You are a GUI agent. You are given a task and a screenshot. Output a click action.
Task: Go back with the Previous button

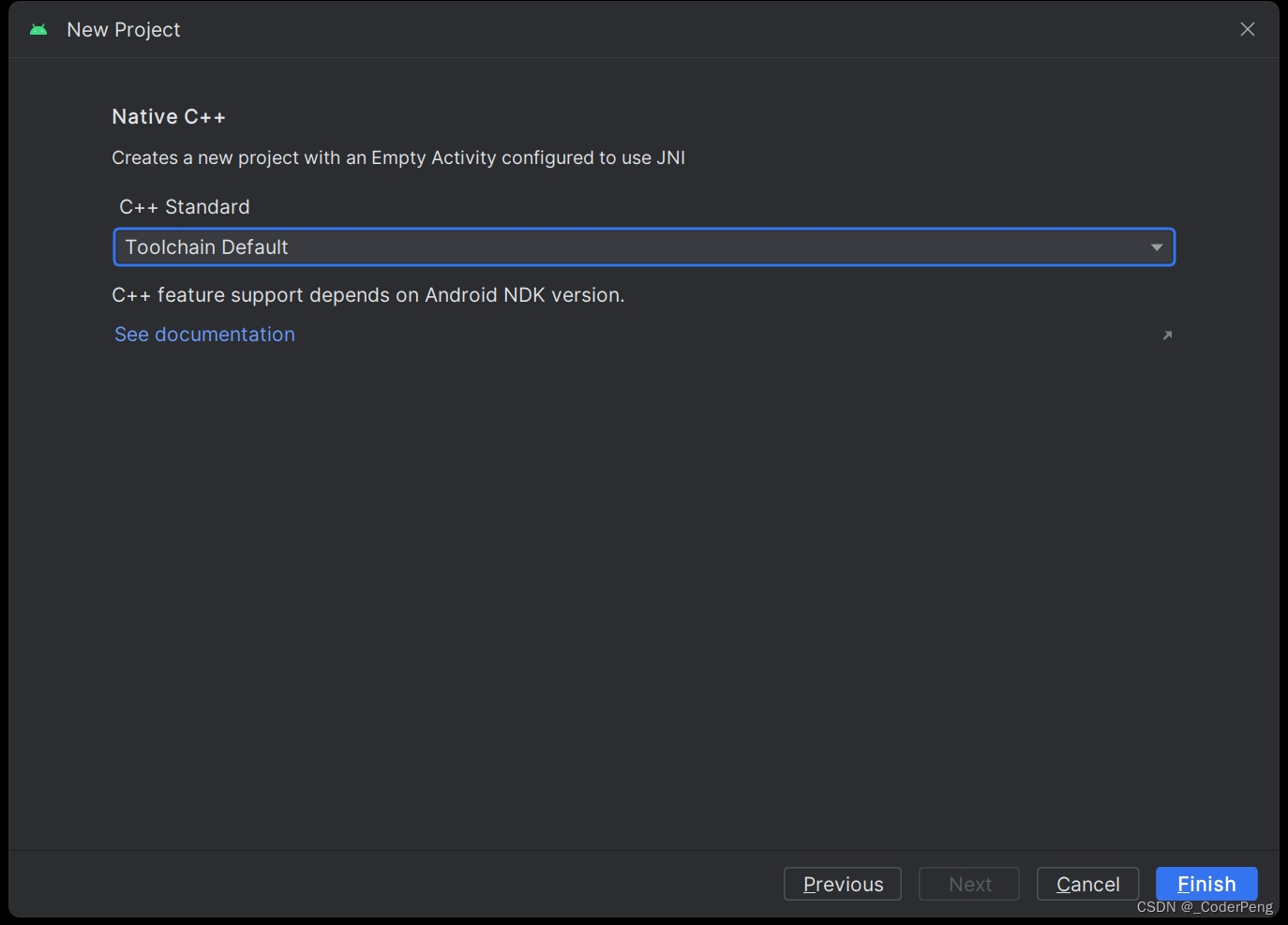coord(843,884)
